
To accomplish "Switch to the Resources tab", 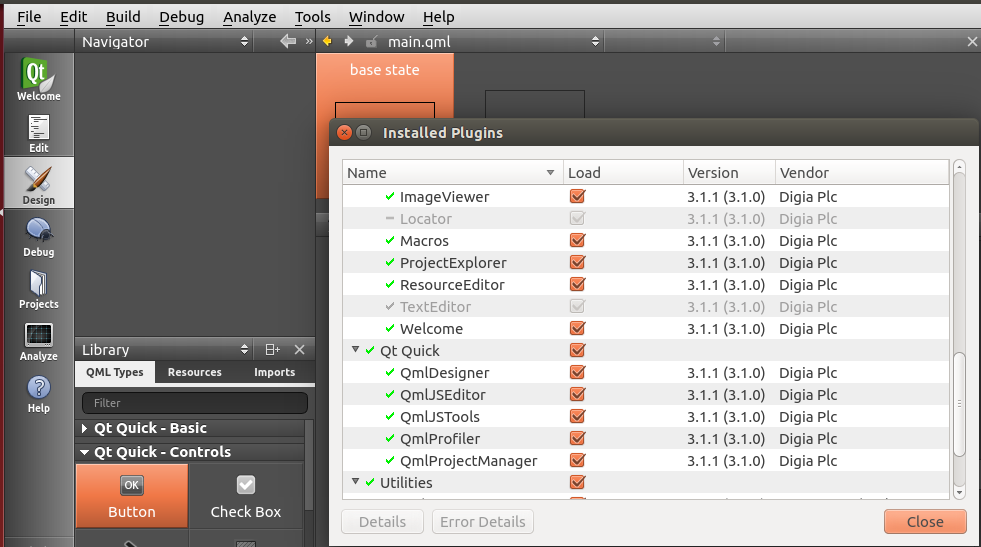I will click(194, 372).
